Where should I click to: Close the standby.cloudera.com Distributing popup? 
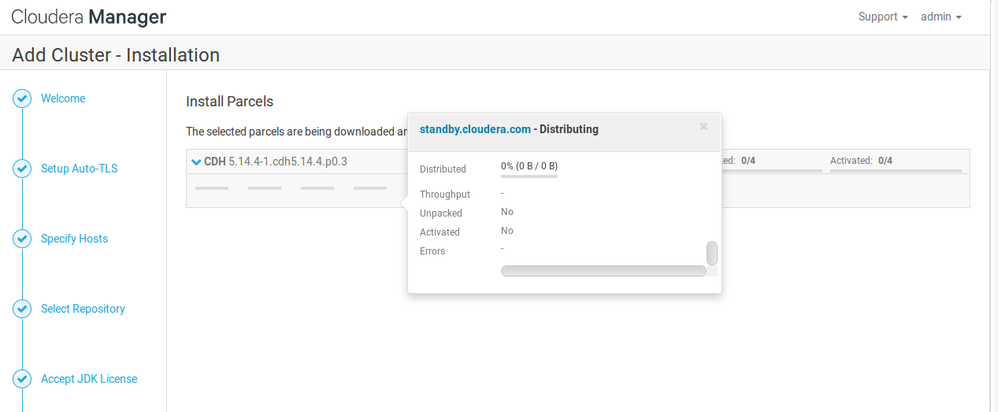[x=704, y=127]
